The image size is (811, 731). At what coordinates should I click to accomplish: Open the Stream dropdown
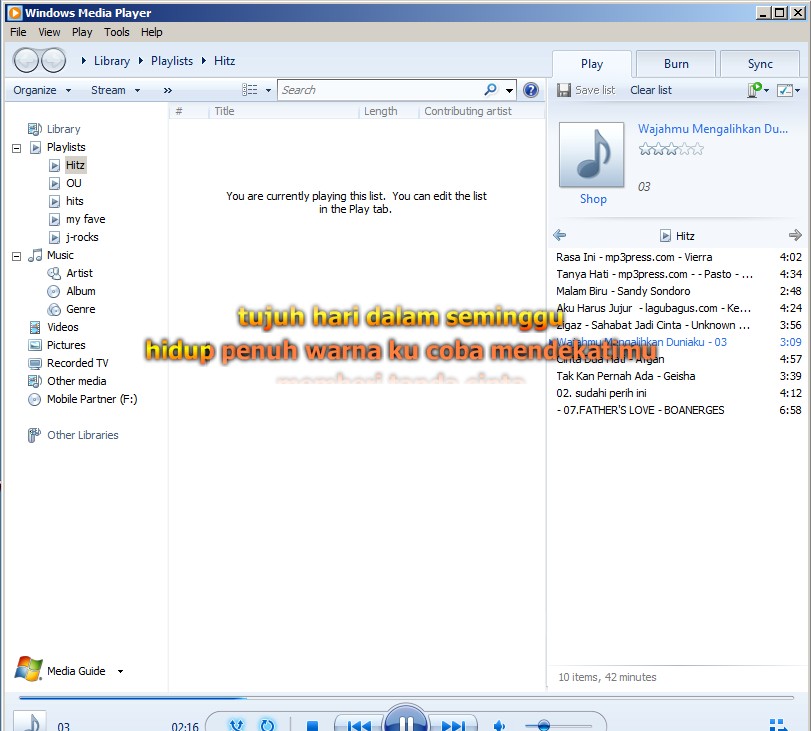coord(115,90)
